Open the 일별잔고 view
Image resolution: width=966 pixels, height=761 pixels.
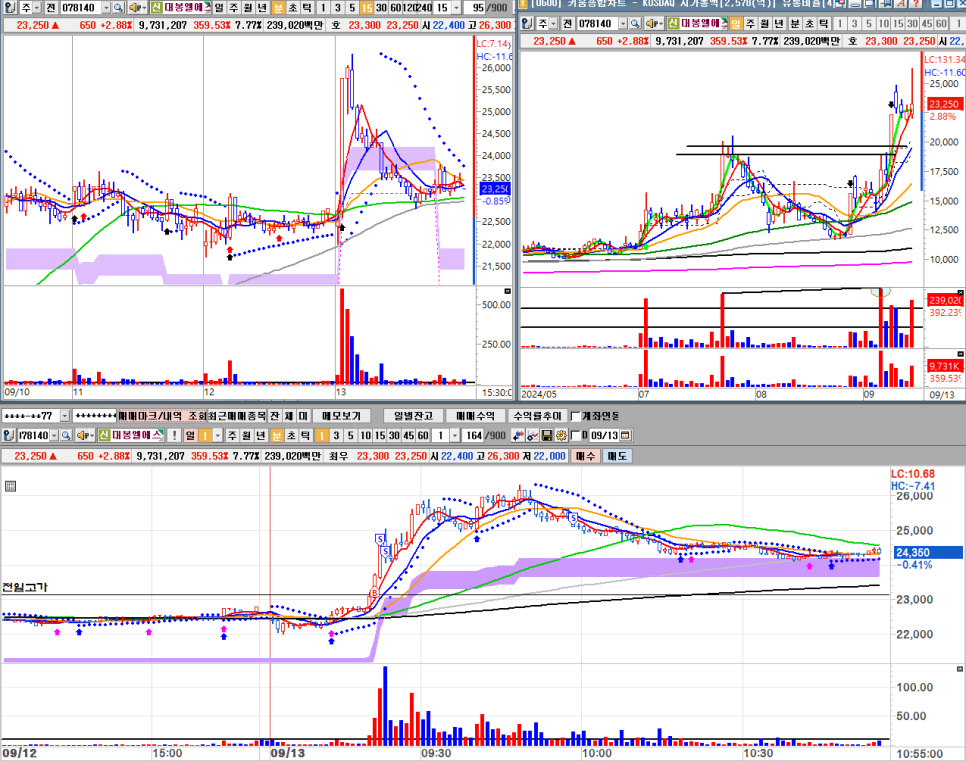413,417
